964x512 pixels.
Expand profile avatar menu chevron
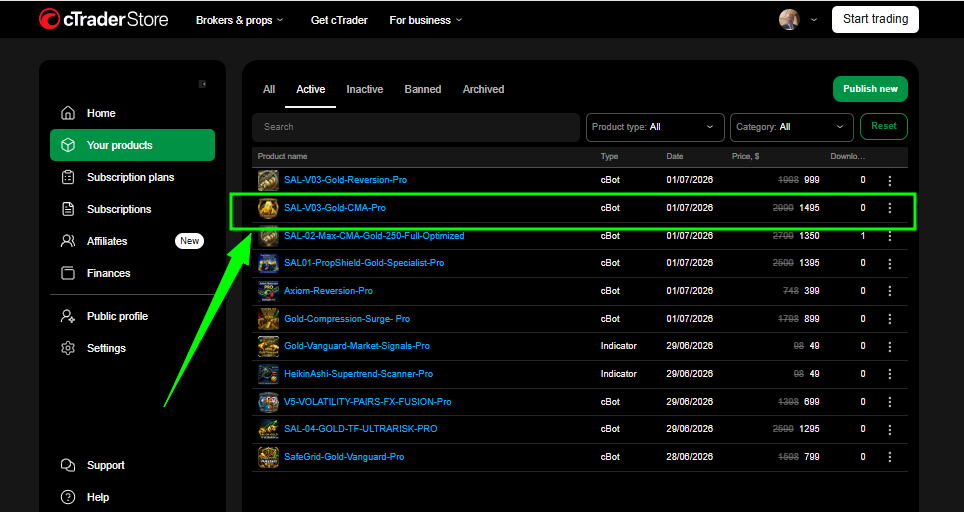tap(814, 20)
